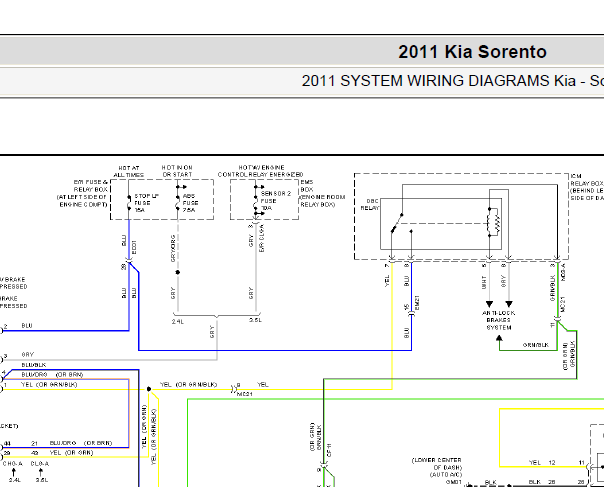This screenshot has height=487, width=604.
Task: Click the DBC relay coil symbol
Action: 494,222
